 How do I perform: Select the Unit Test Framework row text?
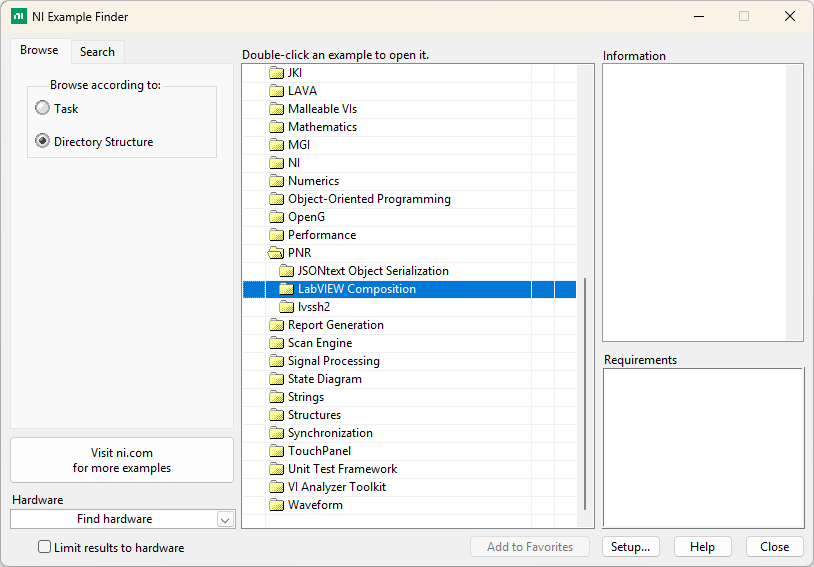[x=343, y=469]
